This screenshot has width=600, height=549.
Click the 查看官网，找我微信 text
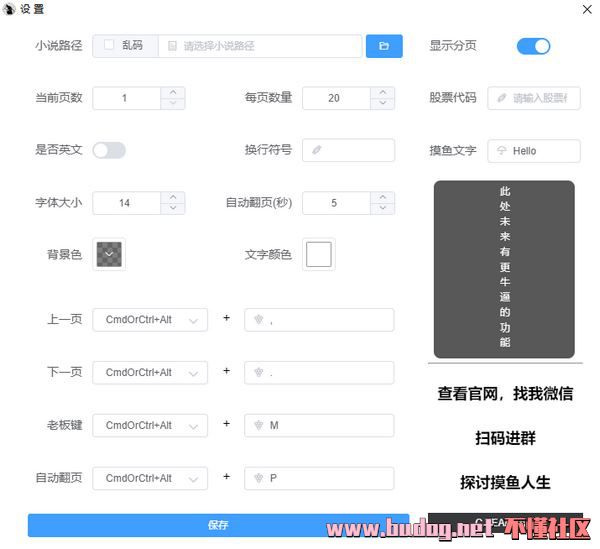[505, 394]
